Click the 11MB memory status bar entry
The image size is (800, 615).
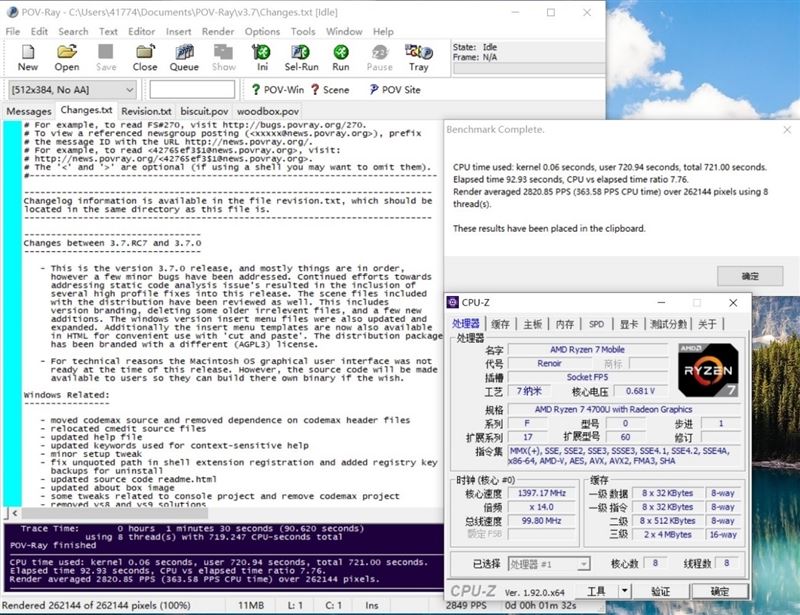click(251, 605)
